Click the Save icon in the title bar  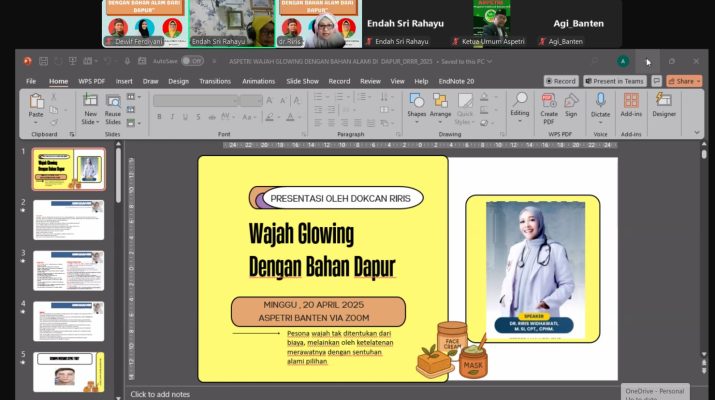point(43,61)
